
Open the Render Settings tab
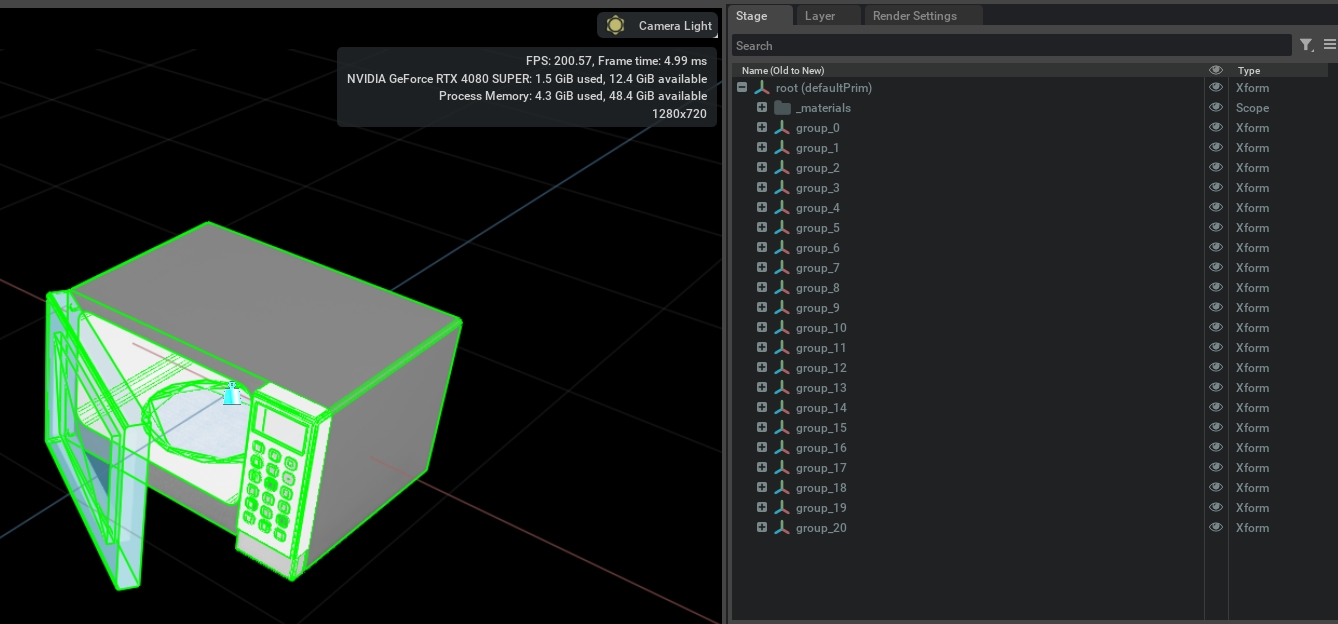pyautogui.click(x=914, y=16)
